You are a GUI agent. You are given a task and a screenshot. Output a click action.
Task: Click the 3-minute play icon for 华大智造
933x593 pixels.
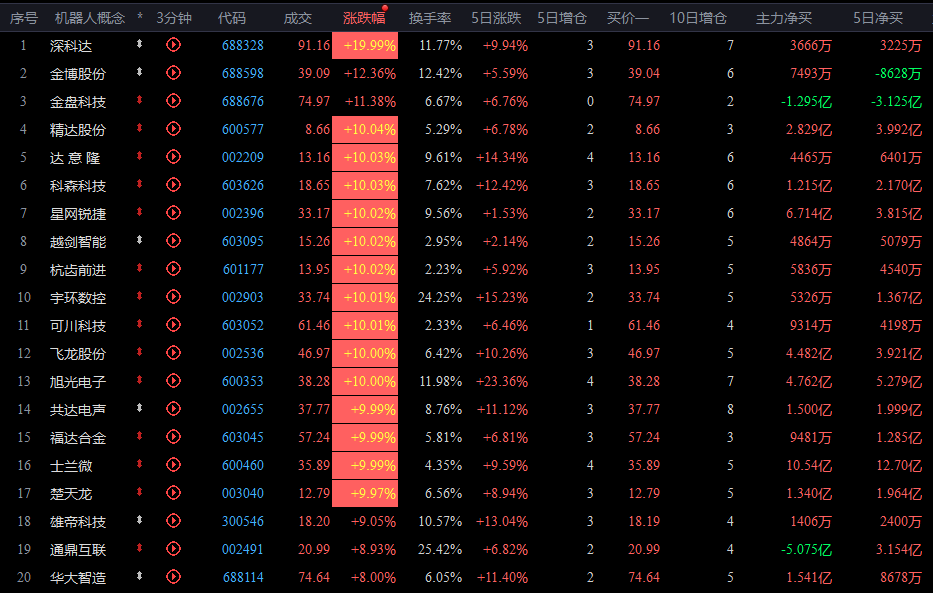[x=173, y=577]
